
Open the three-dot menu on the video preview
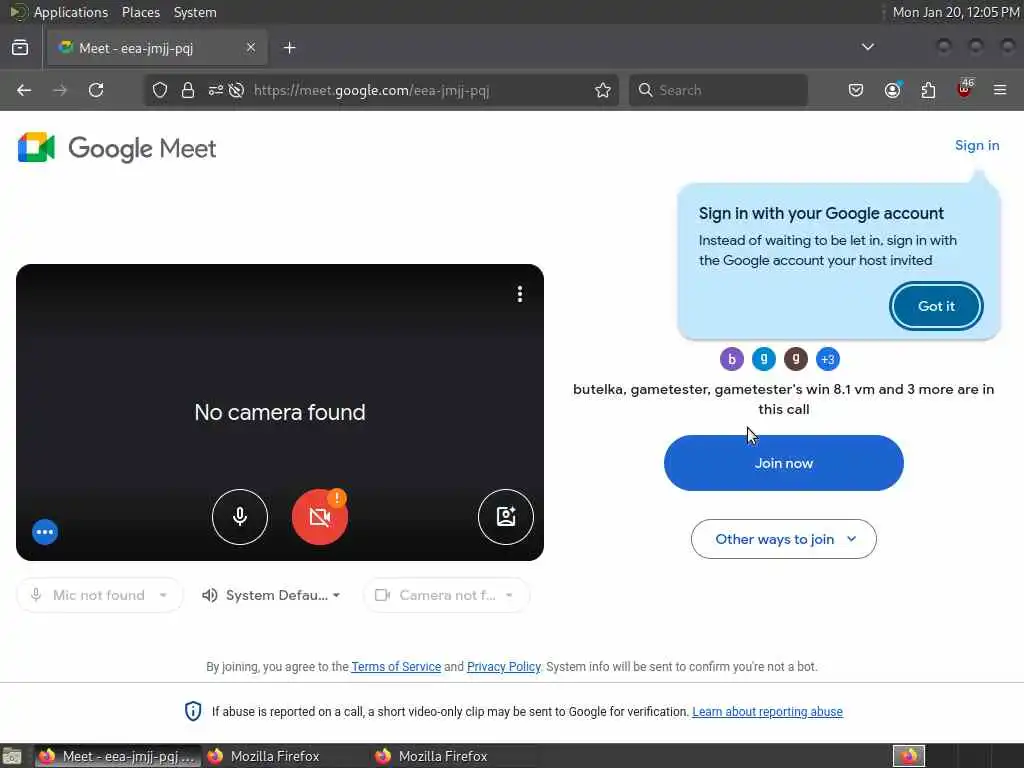(x=520, y=294)
